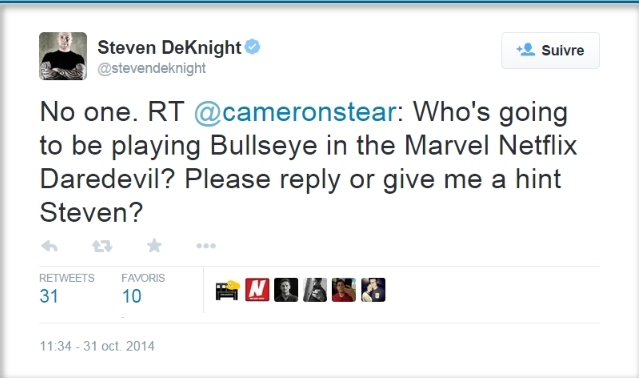This screenshot has width=639, height=378.
Task: Click the last retweeter avatar in the row
Action: (x=373, y=290)
